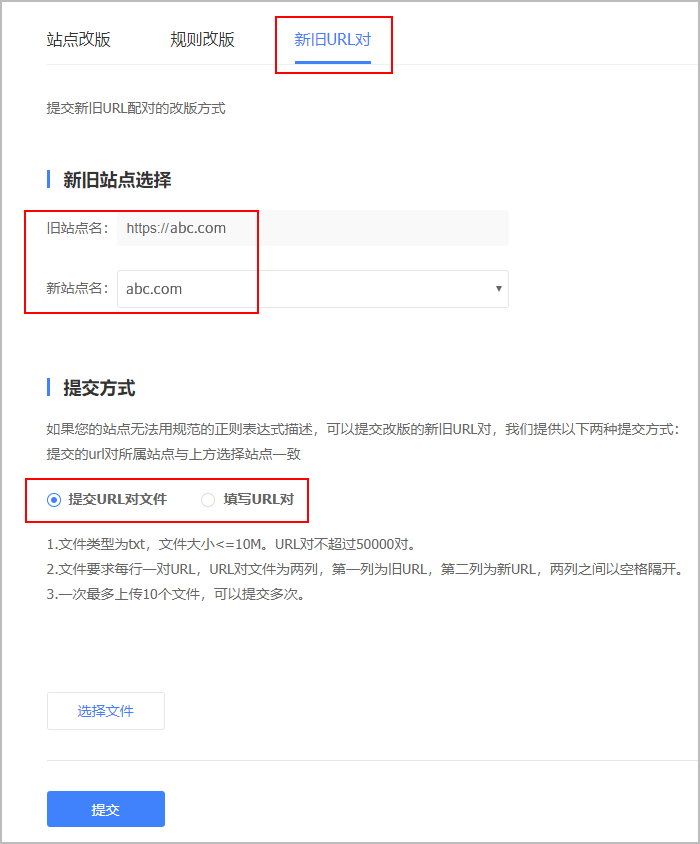Click the 新旧站点选择 section heading
Image resolution: width=700 pixels, height=844 pixels.
click(x=117, y=180)
